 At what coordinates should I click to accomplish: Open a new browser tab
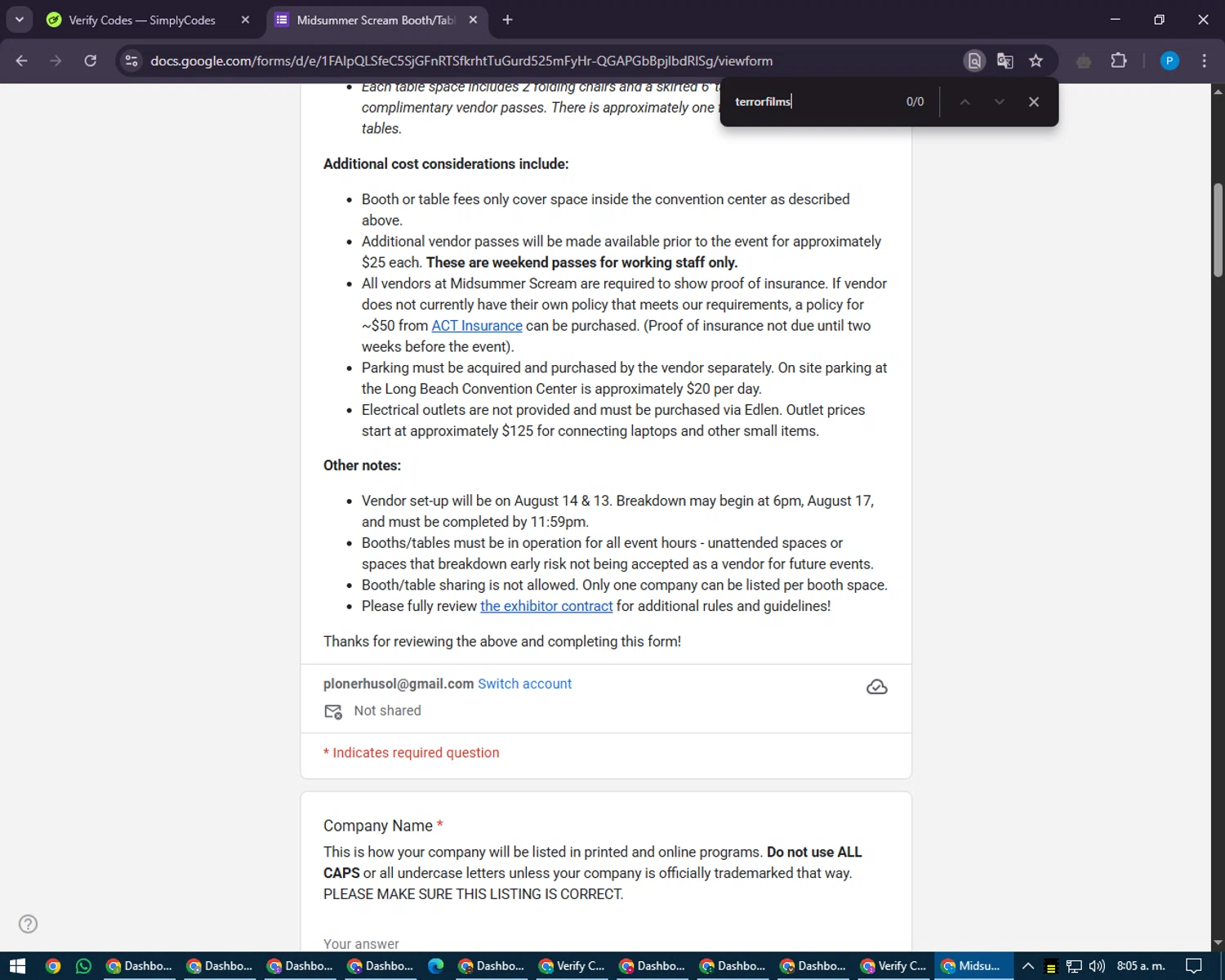pos(507,20)
